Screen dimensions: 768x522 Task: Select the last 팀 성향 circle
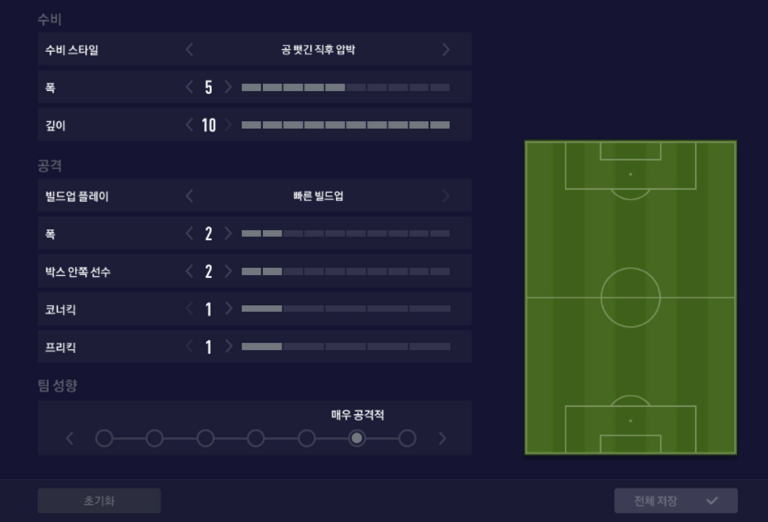(x=407, y=438)
